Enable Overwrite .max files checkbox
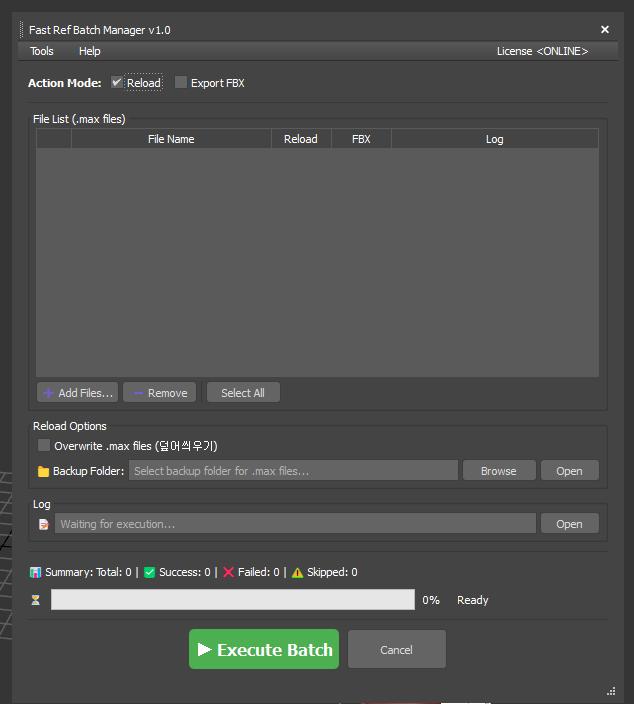This screenshot has width=634, height=704. pyautogui.click(x=44, y=446)
